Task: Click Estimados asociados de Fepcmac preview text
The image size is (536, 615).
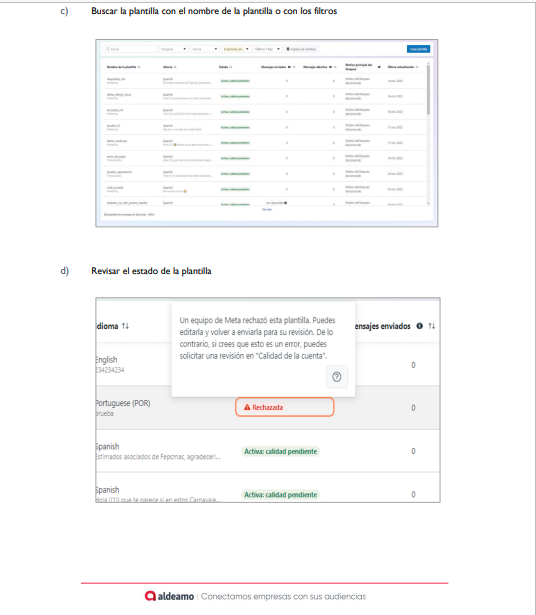Action: [x=158, y=457]
